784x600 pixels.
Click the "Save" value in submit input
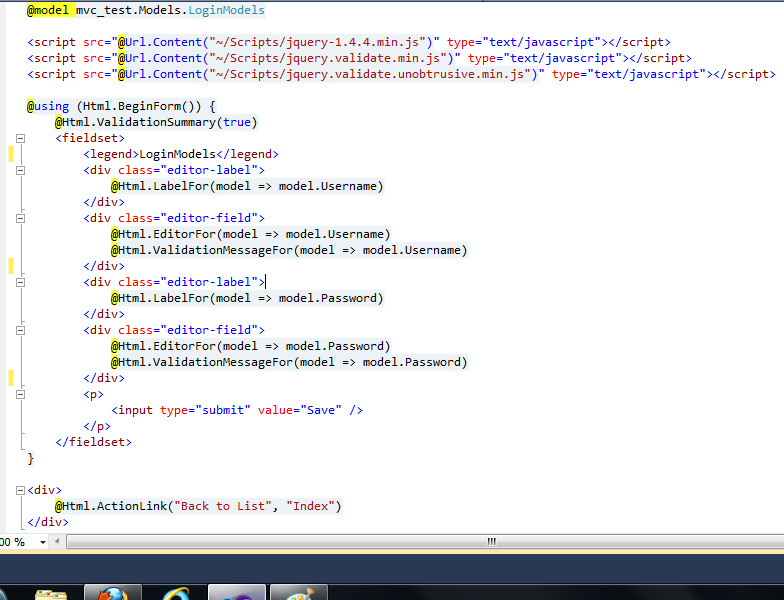(x=322, y=410)
